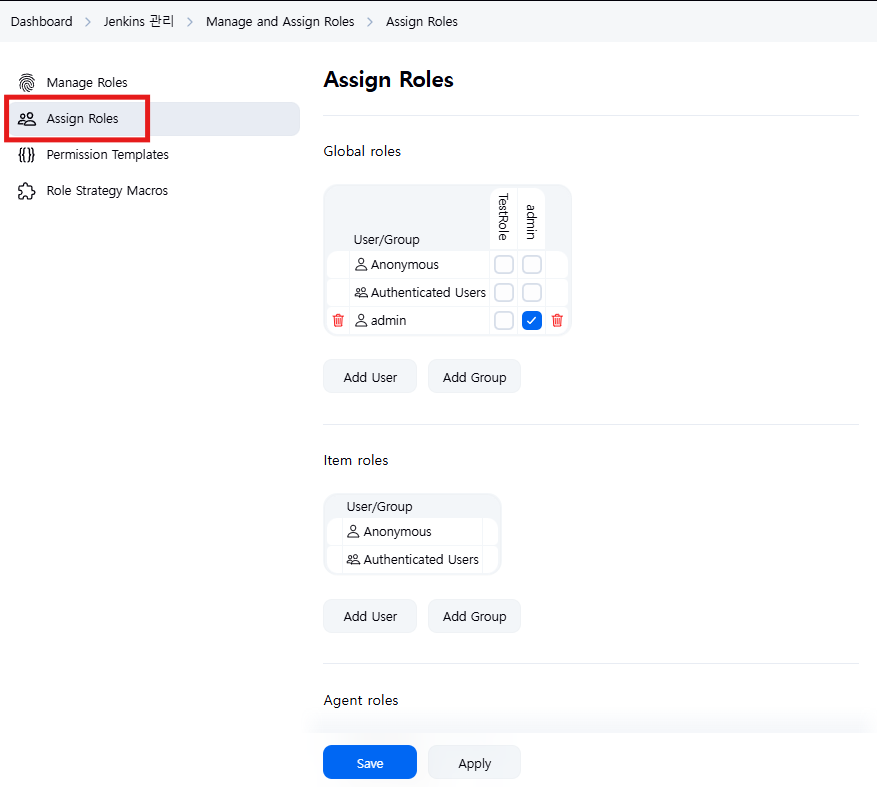Click Anonymous row in Global roles
Viewport: 877px width, 787px height.
pyautogui.click(x=447, y=265)
